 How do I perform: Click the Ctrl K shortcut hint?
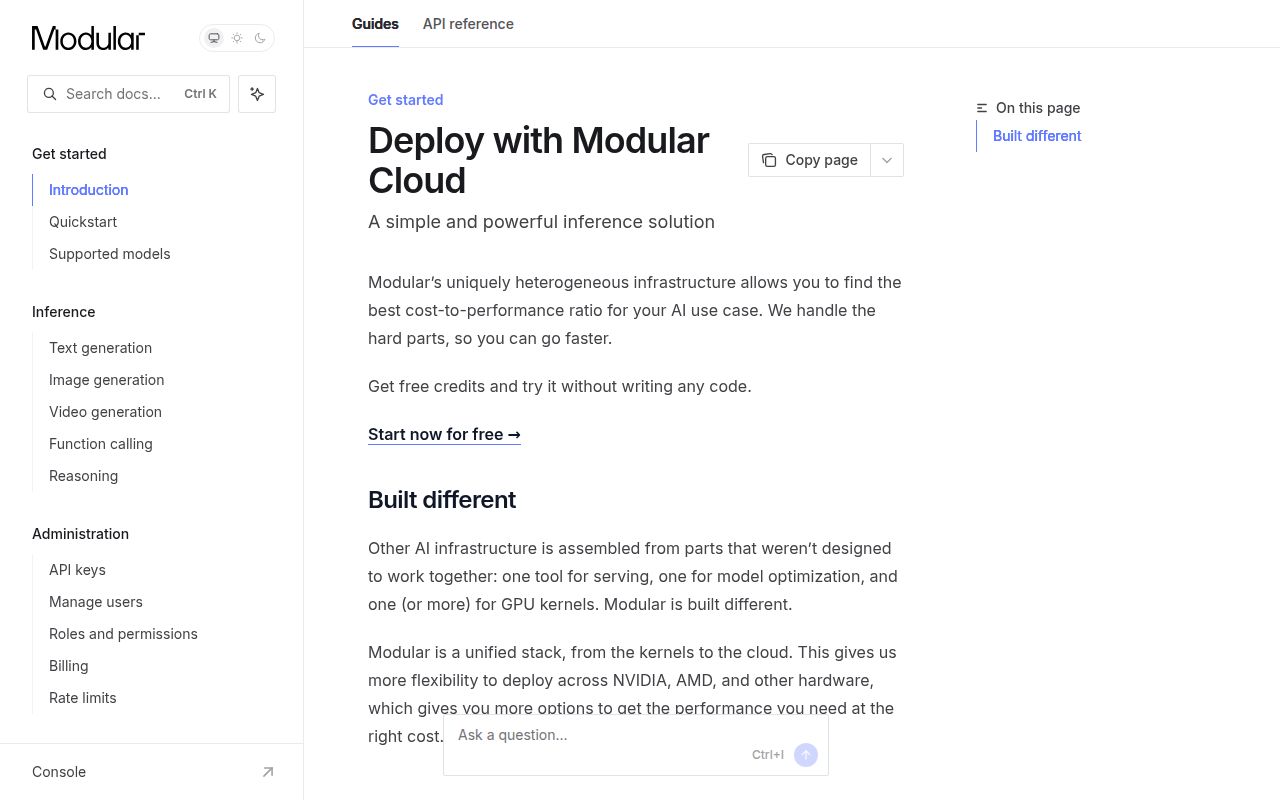pyautogui.click(x=200, y=94)
